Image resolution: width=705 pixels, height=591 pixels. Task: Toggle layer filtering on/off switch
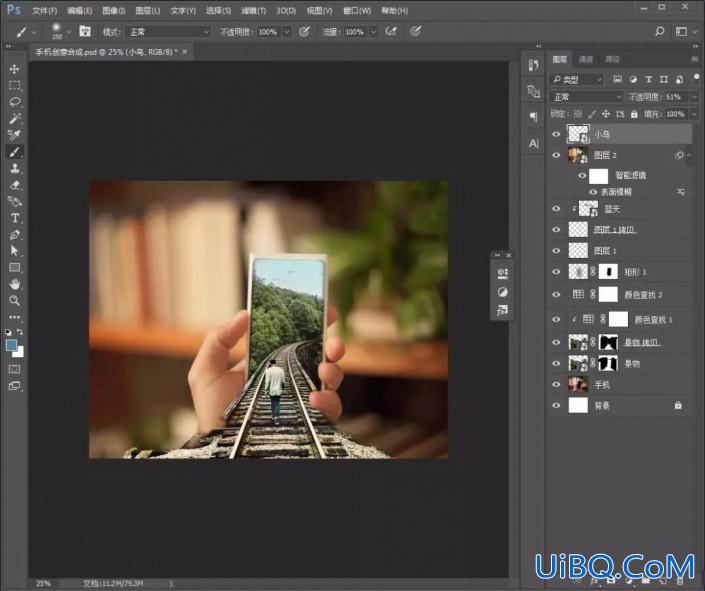click(x=696, y=77)
